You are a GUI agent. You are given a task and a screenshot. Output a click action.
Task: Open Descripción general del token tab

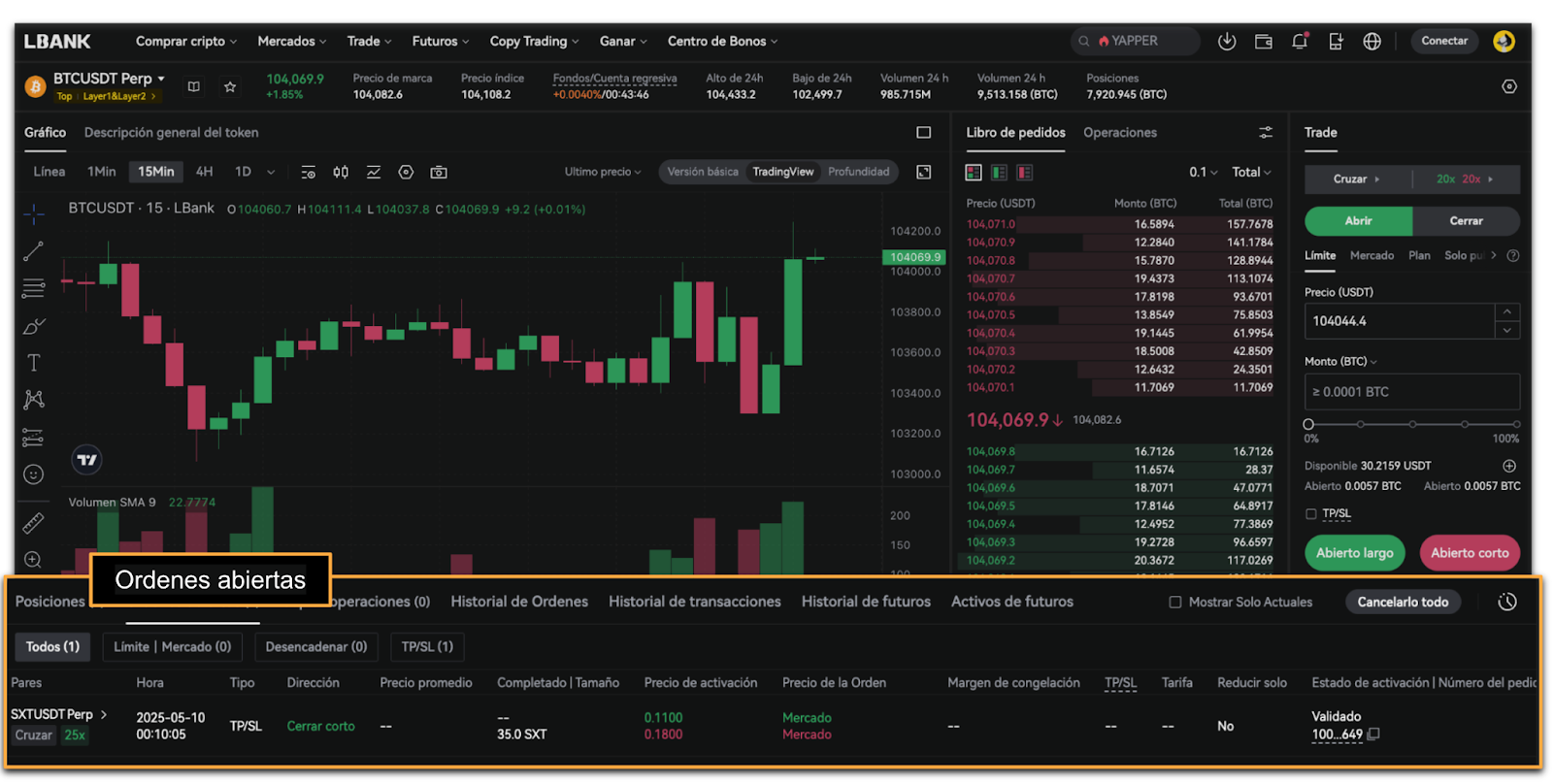click(x=172, y=132)
